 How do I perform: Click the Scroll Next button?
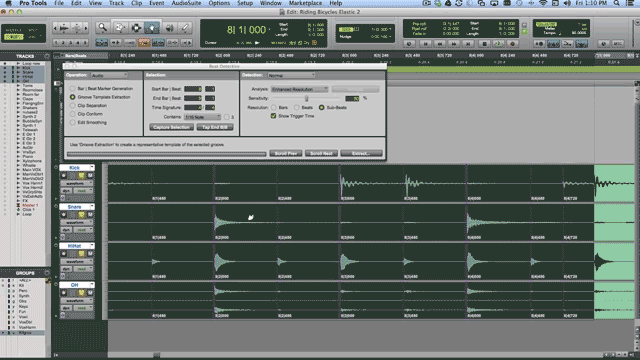tap(321, 153)
